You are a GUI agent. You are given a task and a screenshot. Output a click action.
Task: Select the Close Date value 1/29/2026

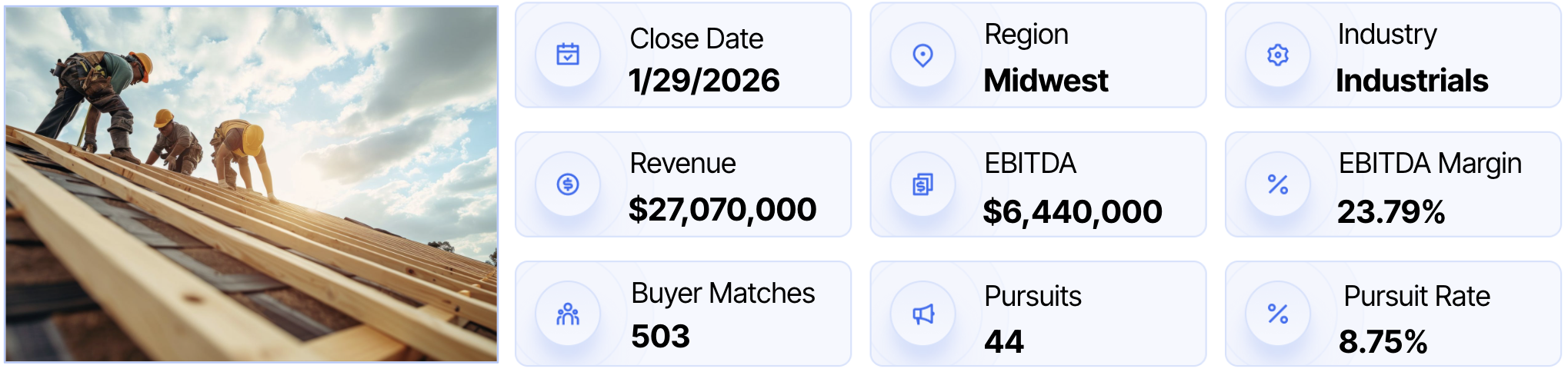click(704, 81)
